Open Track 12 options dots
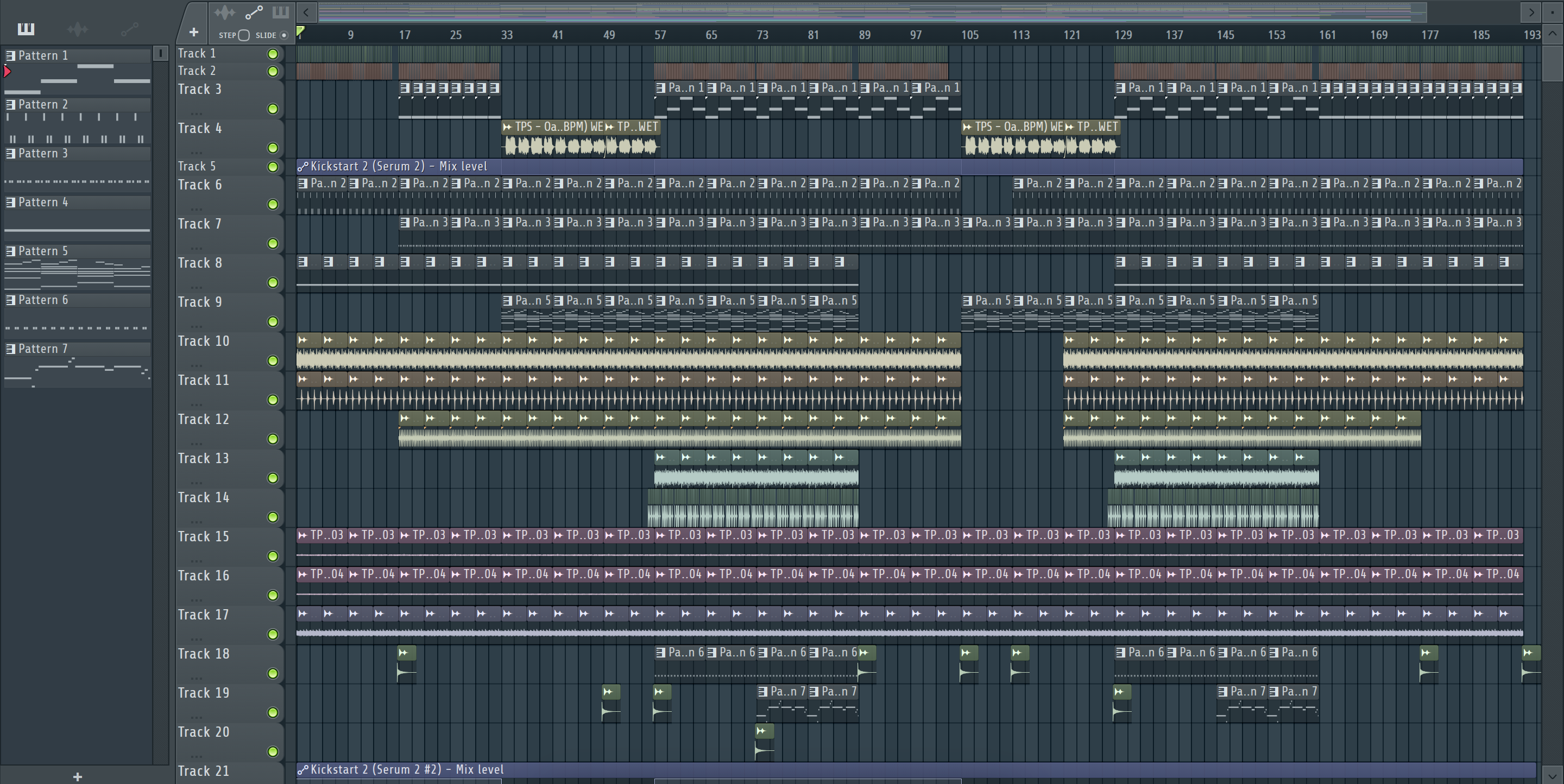Image resolution: width=1564 pixels, height=784 pixels. click(195, 444)
